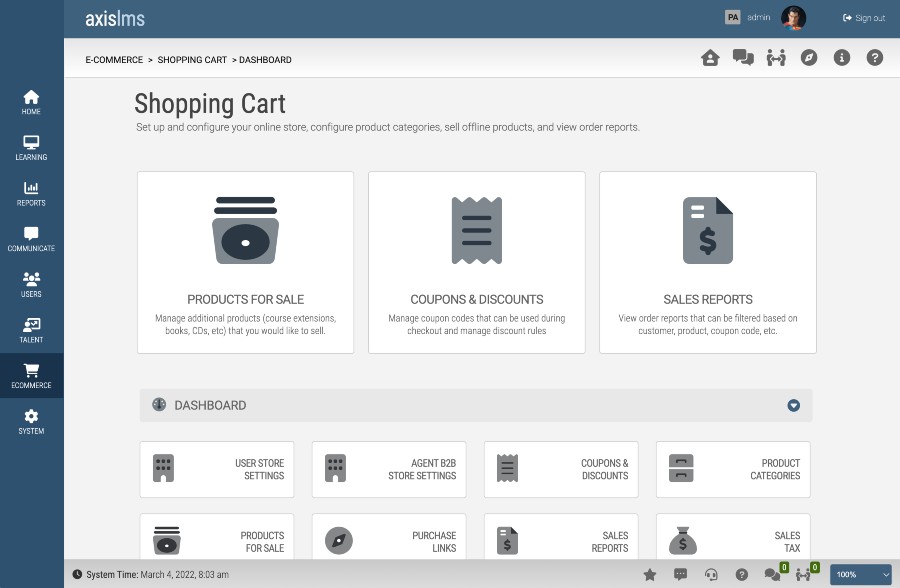The height and width of the screenshot is (588, 900).
Task: Open the support headset icon in bottom bar
Action: click(711, 574)
